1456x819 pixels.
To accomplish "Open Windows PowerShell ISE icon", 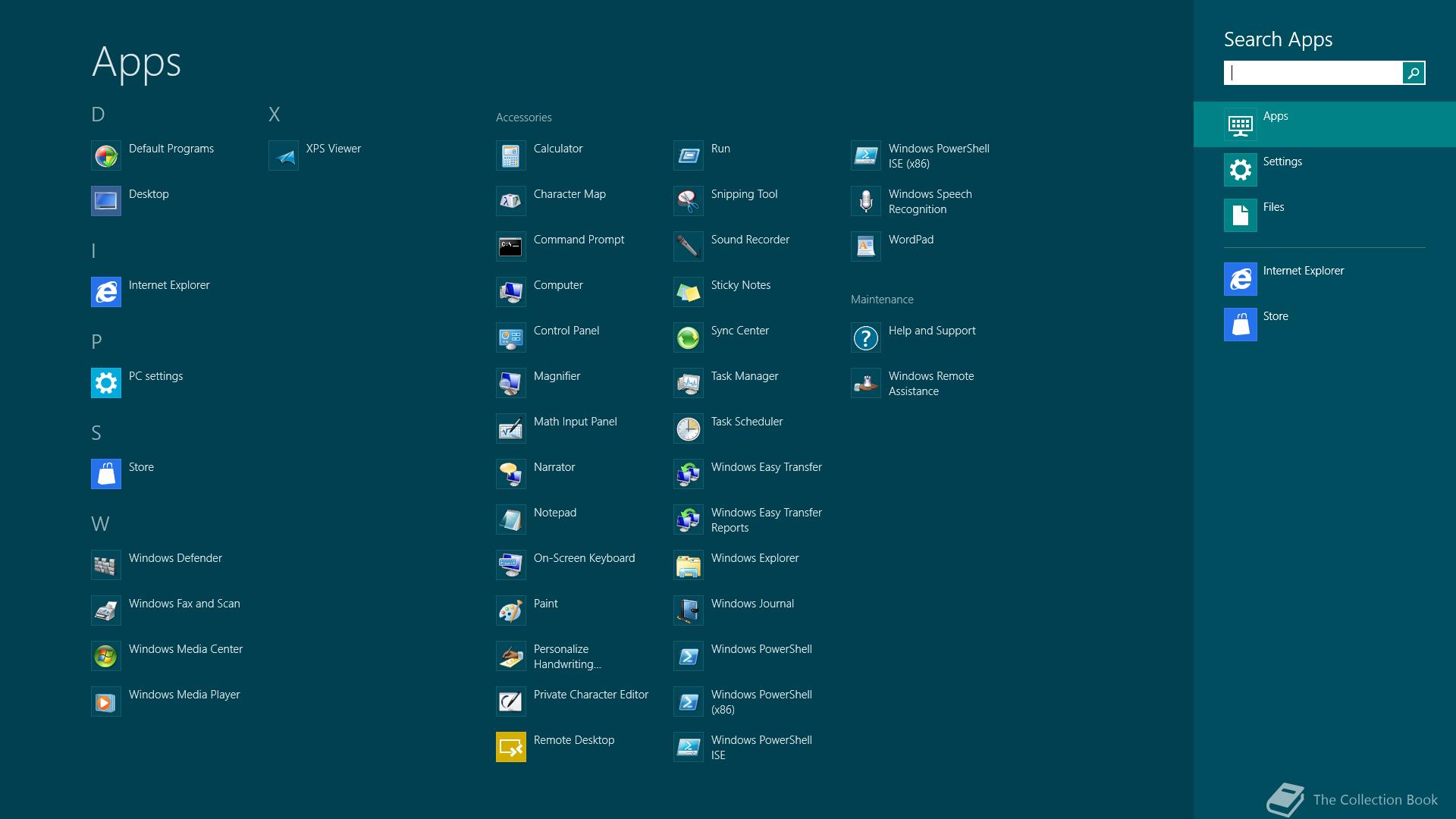I will tap(688, 747).
